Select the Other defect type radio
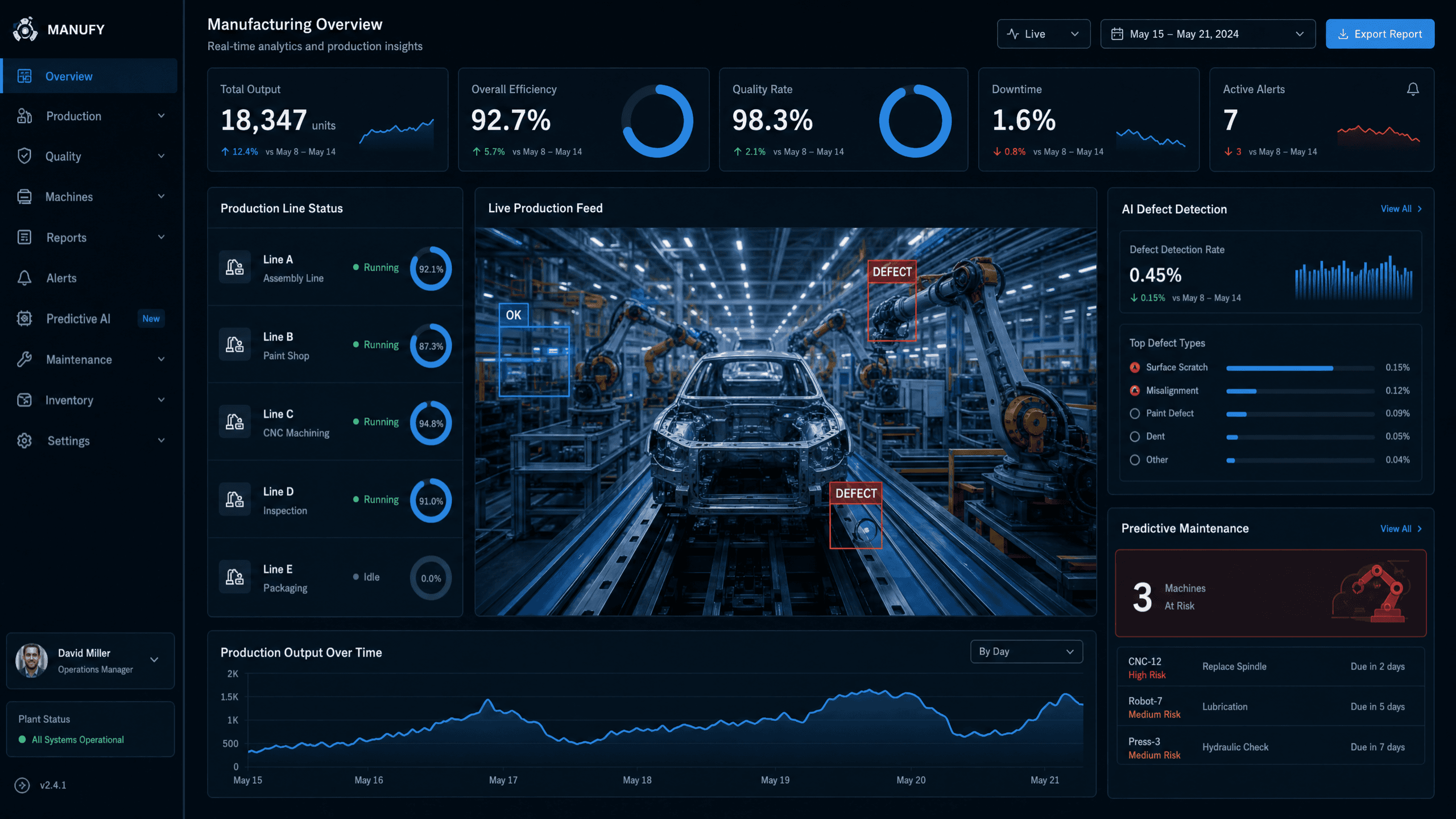 [x=1135, y=460]
